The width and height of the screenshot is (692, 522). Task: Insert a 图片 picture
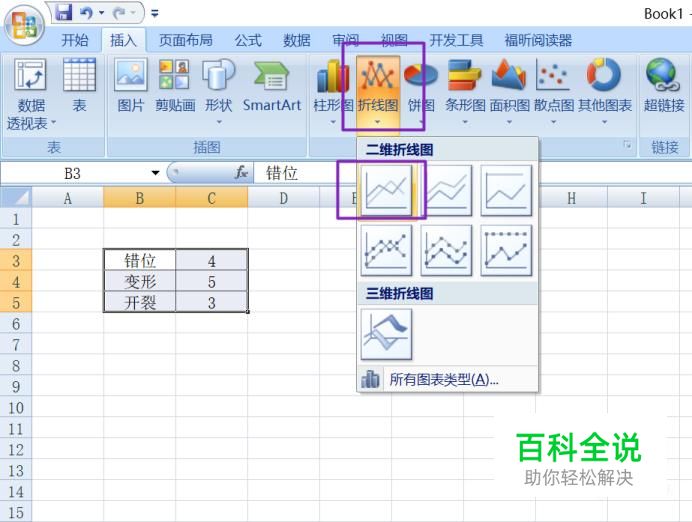[x=131, y=86]
